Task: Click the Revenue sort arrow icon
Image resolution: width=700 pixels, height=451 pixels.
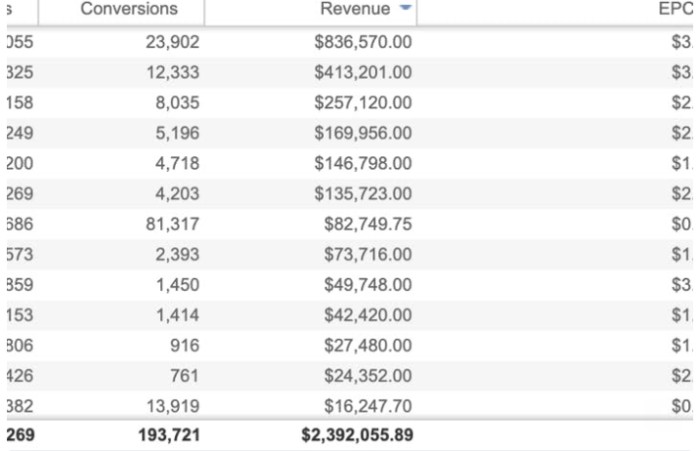Action: pos(405,7)
